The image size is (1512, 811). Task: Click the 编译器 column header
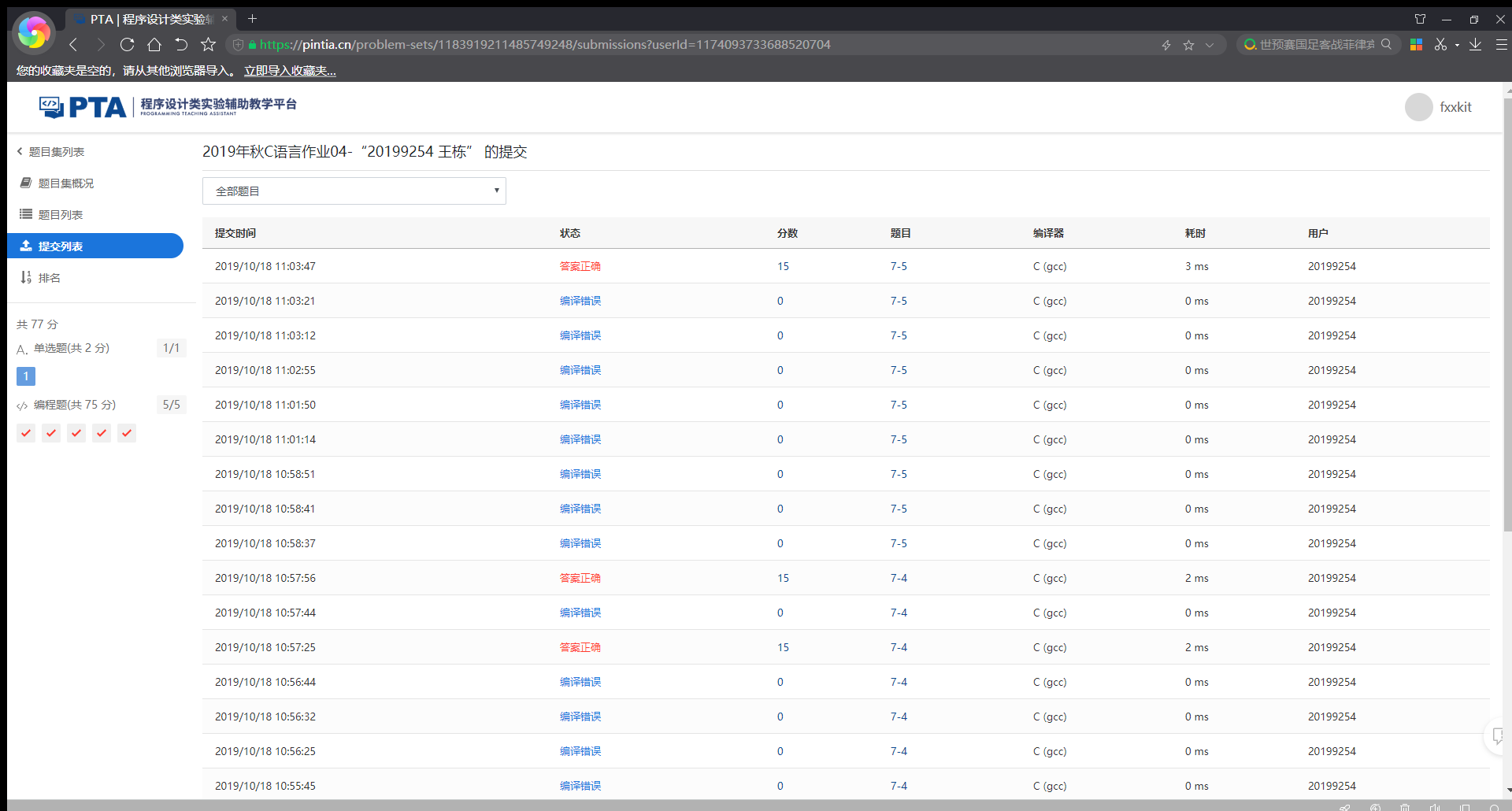click(x=1048, y=233)
